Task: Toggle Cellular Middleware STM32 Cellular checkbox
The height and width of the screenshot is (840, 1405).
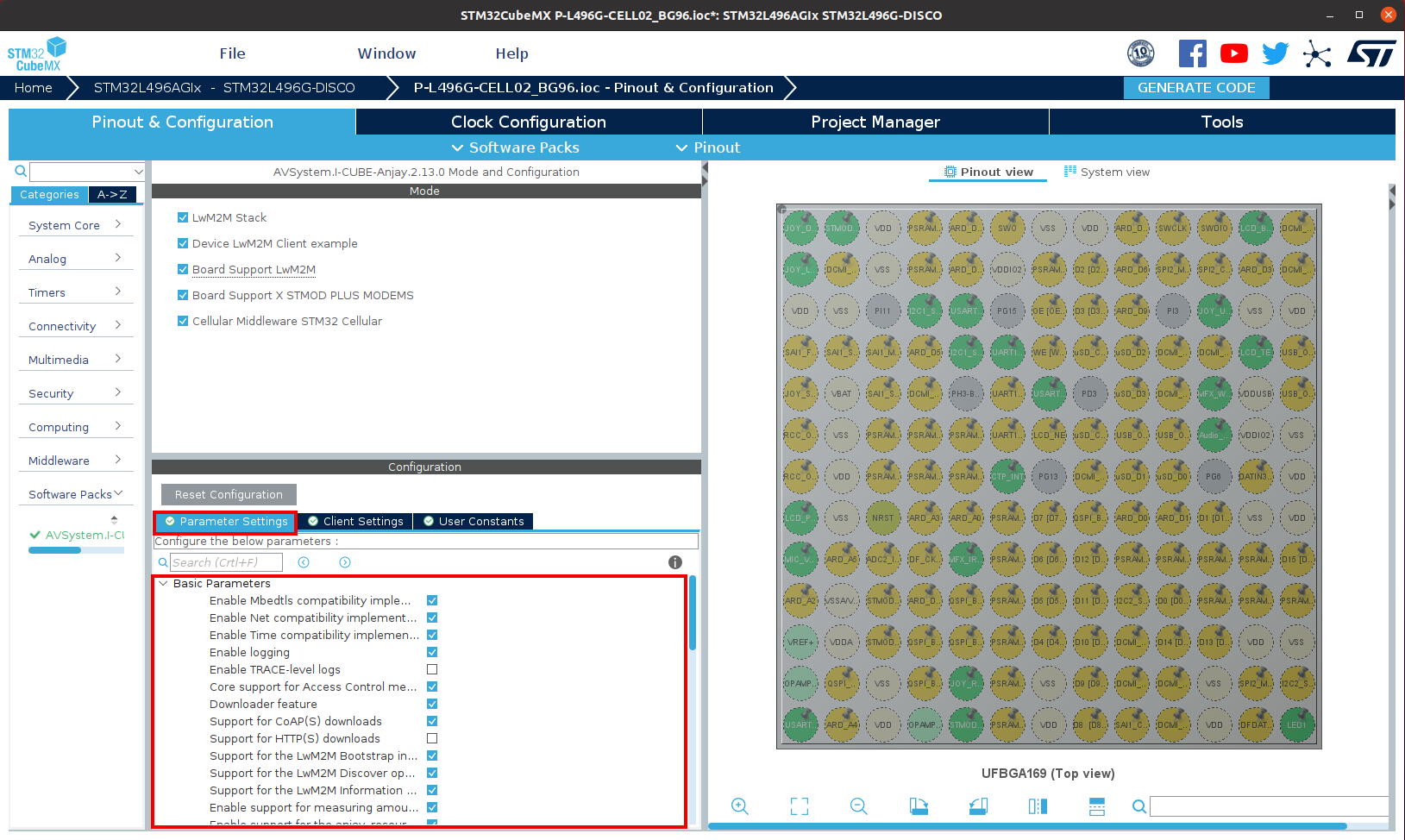Action: (x=183, y=321)
